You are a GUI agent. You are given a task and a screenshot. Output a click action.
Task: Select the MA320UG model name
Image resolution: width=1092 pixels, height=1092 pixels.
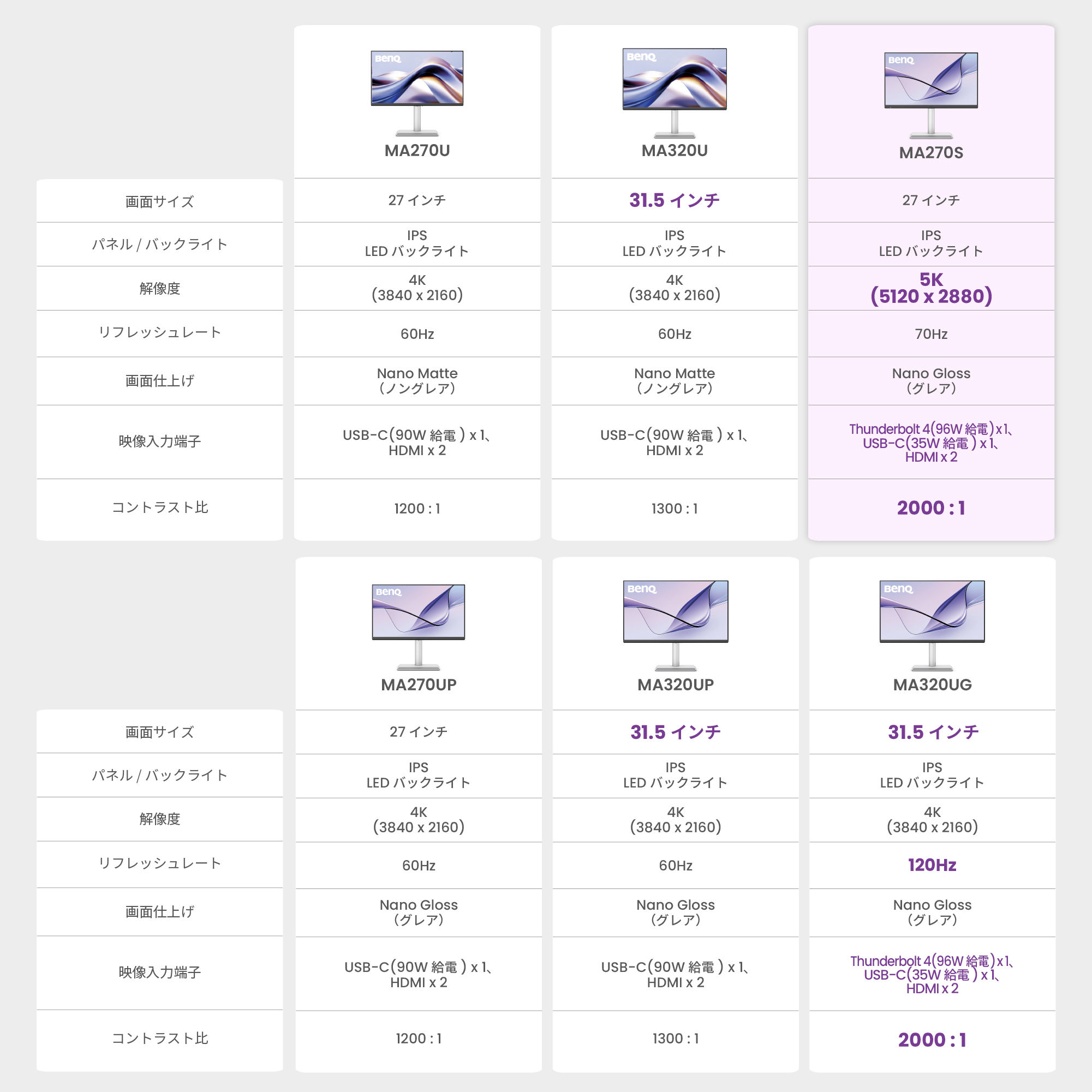pos(932,684)
